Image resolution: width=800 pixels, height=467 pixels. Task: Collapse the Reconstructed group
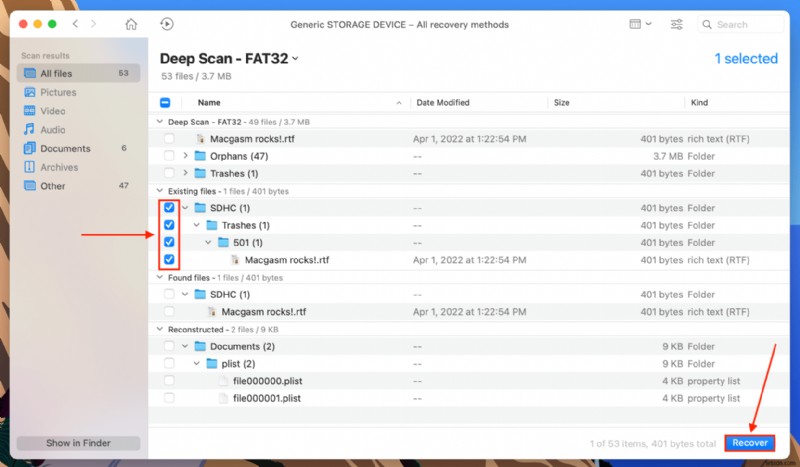pyautogui.click(x=160, y=329)
